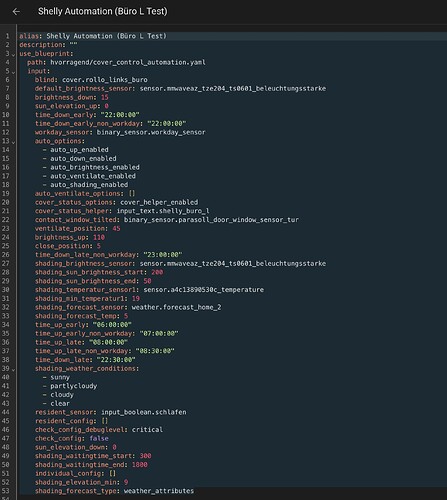Click check_config false value
Viewport: 447px width, 500px height.
coord(99,438)
